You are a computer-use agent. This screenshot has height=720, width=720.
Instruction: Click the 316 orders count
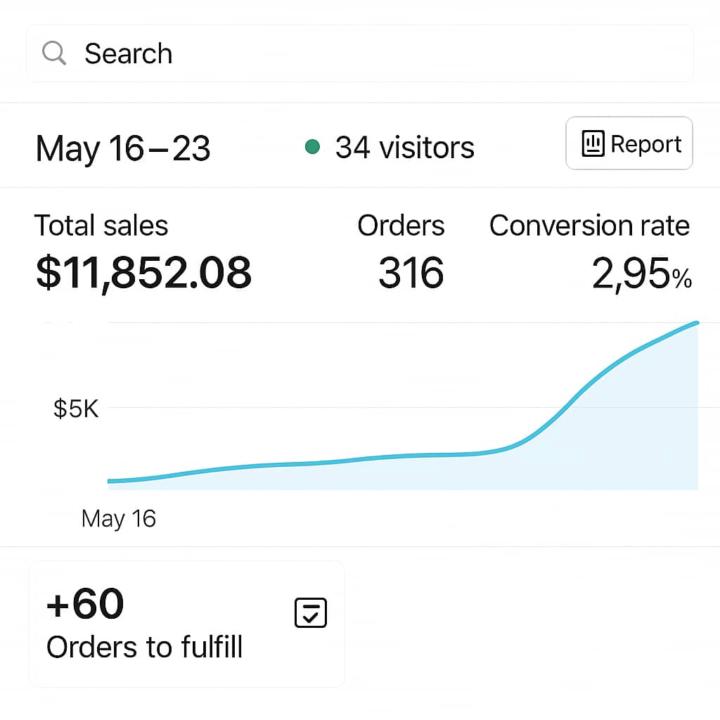[x=411, y=272]
